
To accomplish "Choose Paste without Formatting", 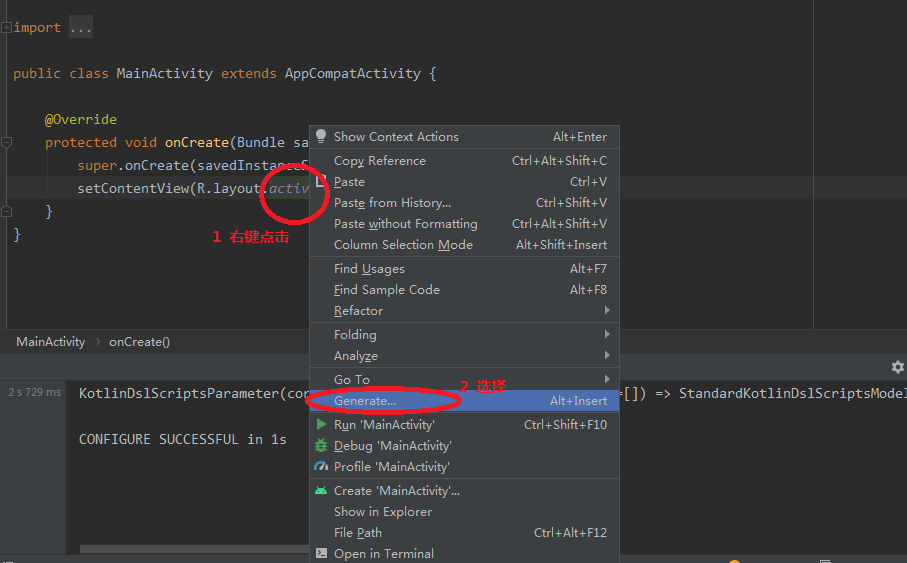I will point(464,223).
